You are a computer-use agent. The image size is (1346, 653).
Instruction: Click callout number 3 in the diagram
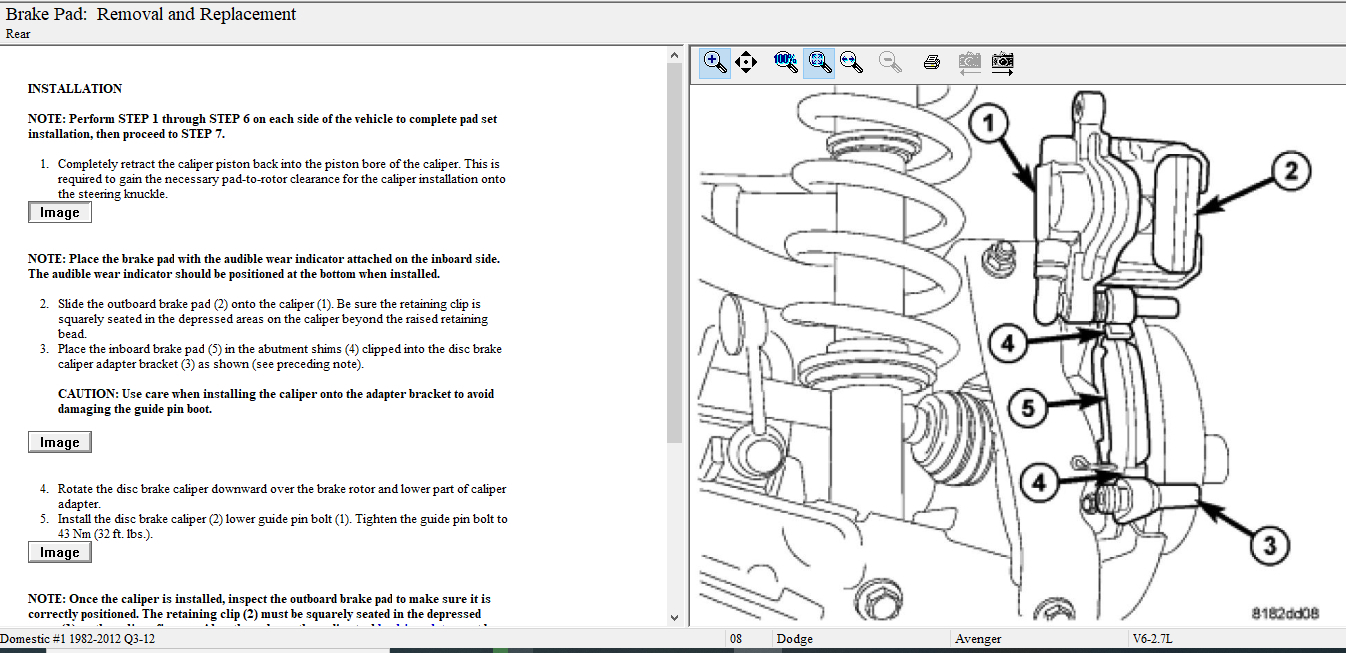1269,546
